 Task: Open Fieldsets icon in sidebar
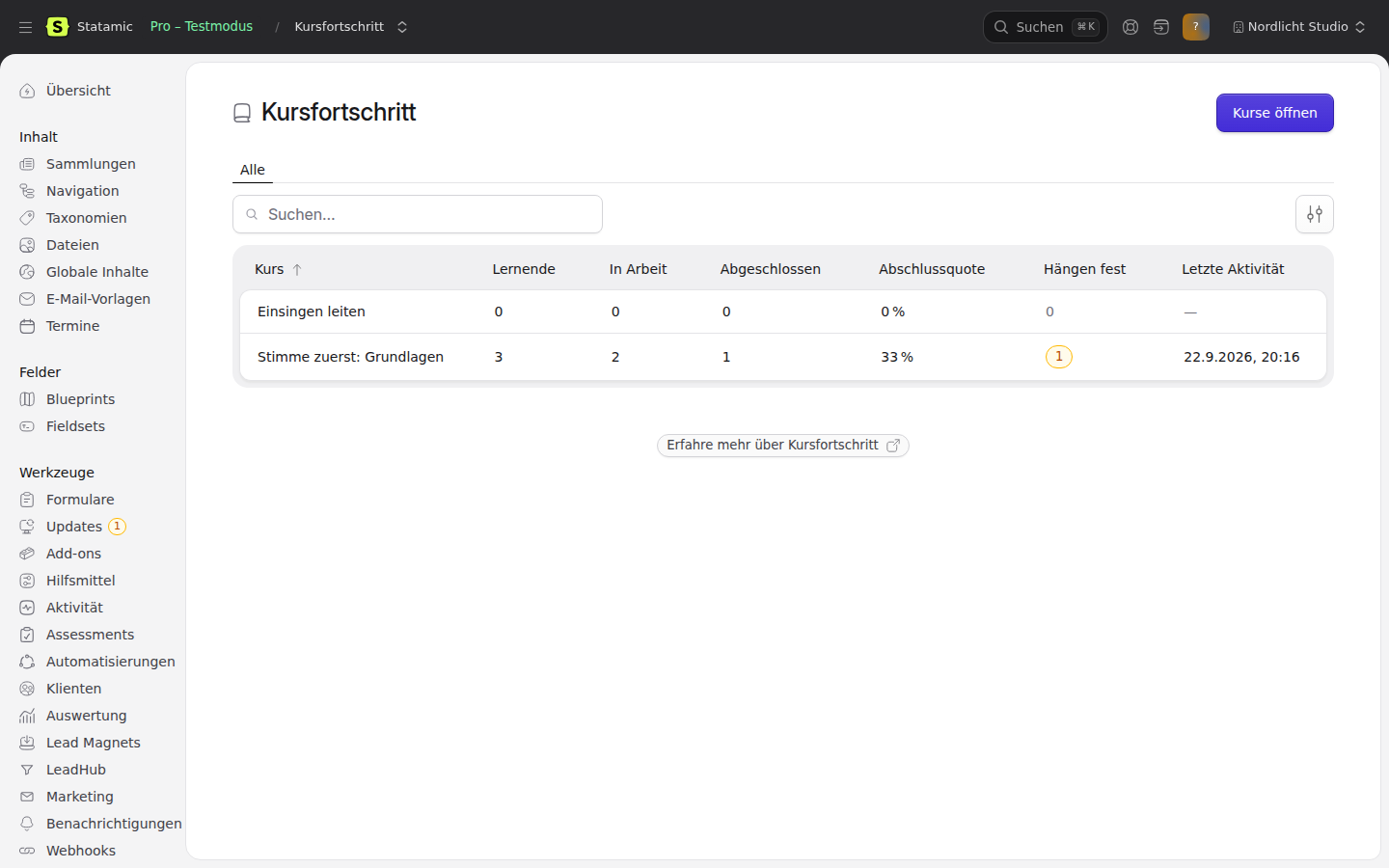27,426
